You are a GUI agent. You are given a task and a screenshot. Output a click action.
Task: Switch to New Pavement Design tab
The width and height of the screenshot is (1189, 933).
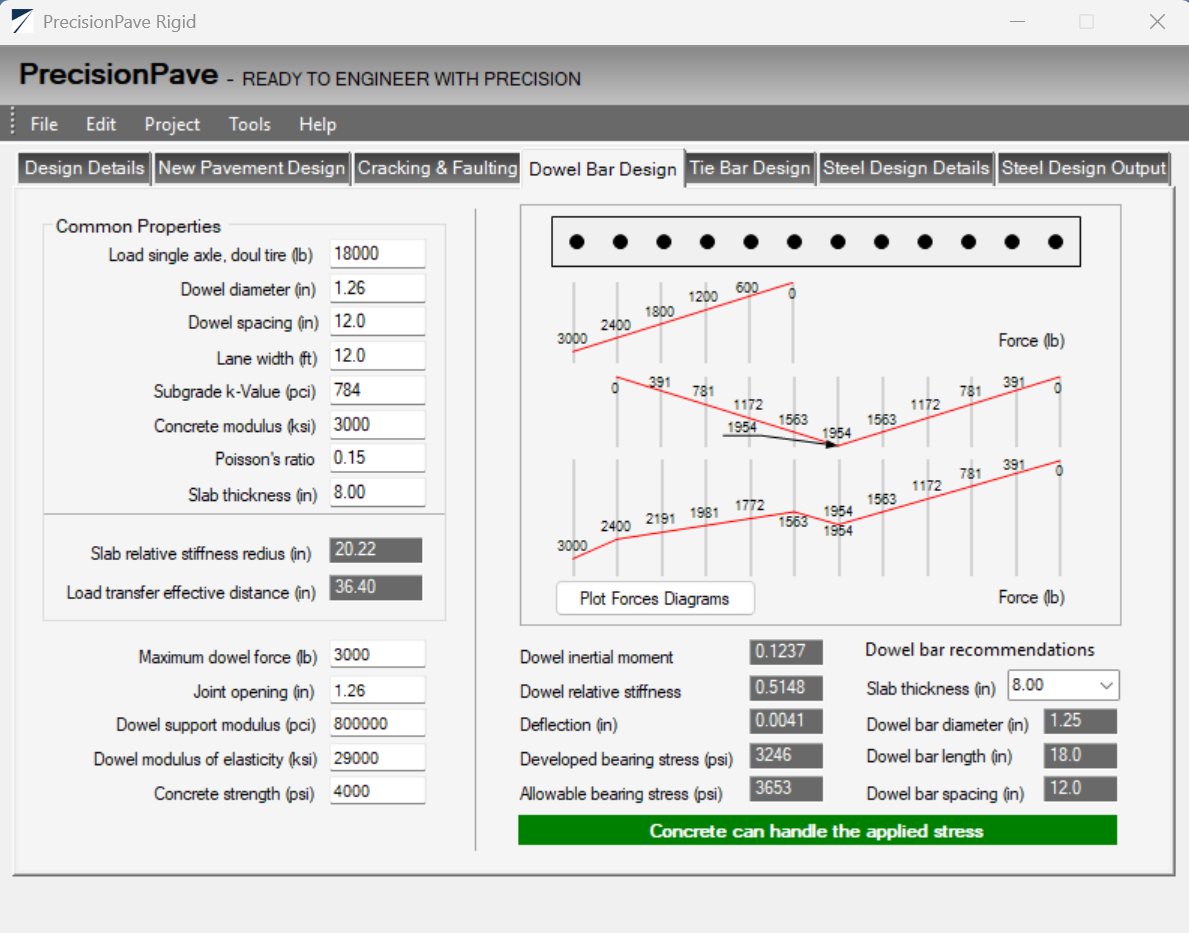(x=252, y=168)
